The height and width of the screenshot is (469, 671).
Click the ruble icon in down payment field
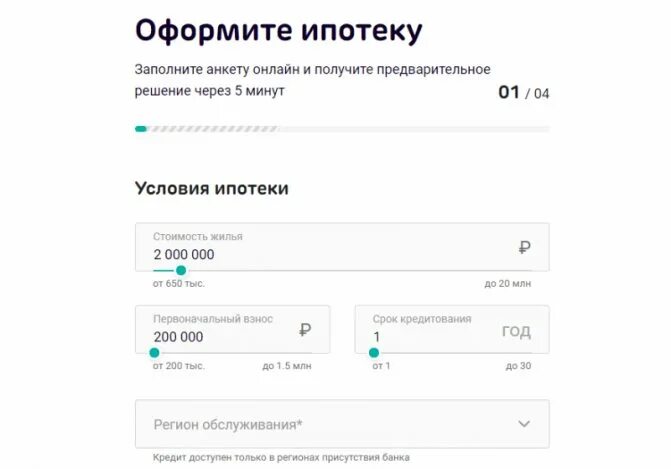pyautogui.click(x=305, y=330)
